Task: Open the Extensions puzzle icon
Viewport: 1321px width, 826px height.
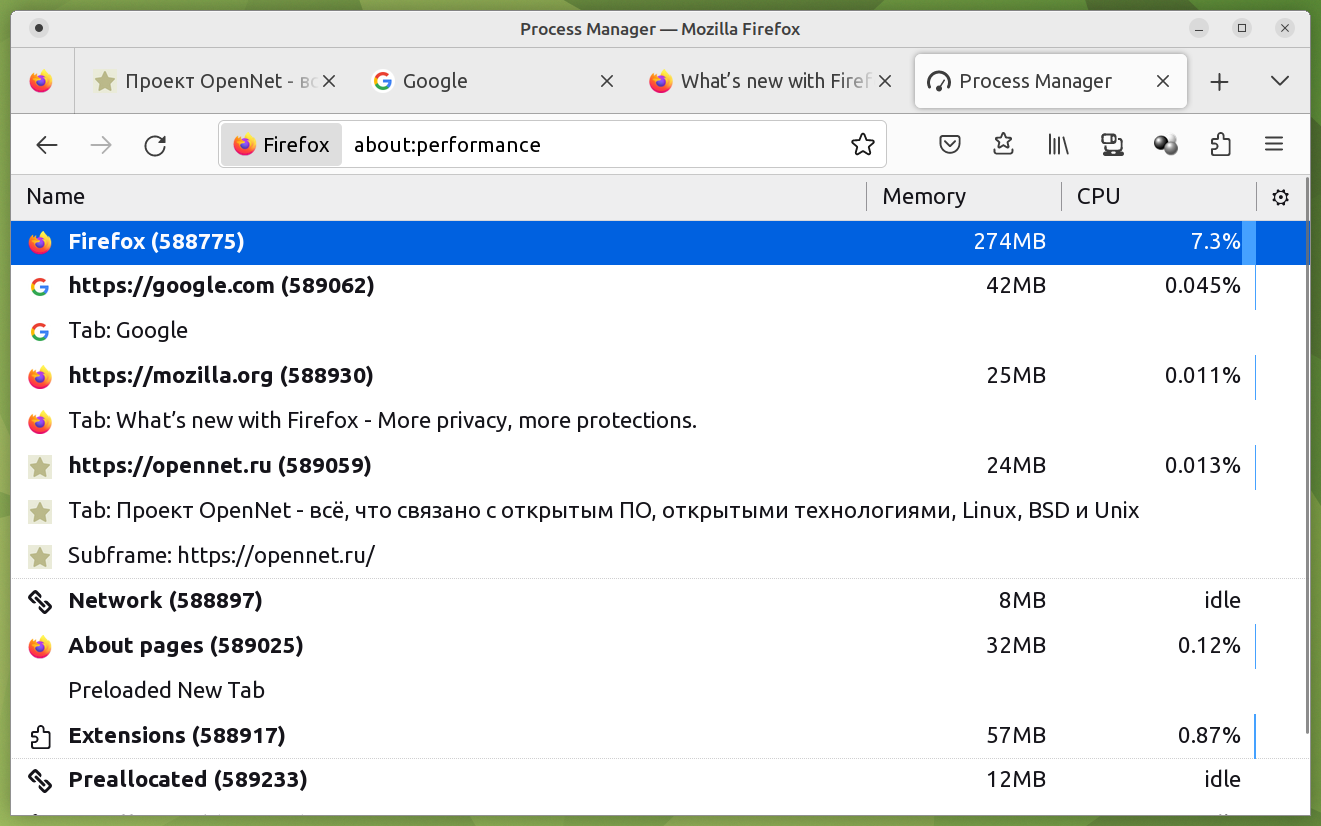Action: (1220, 145)
